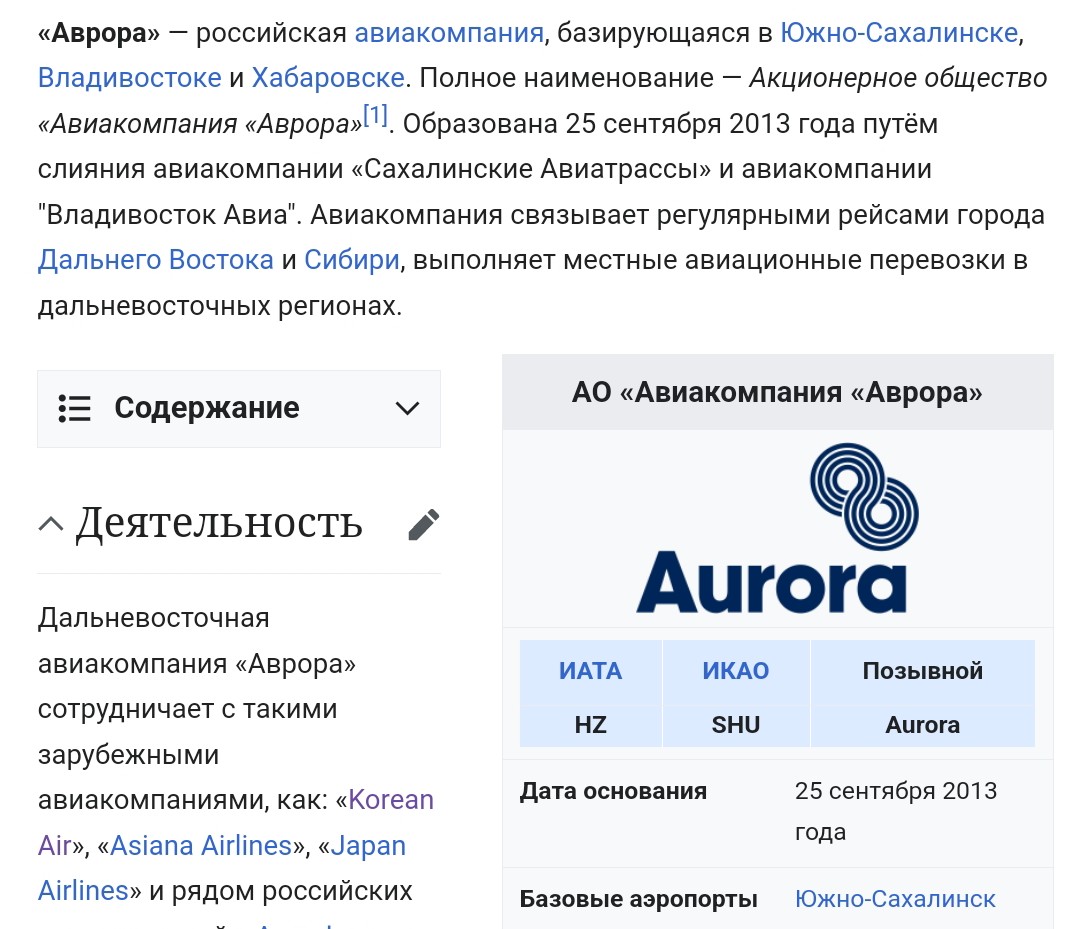Open Южно-Сахалинск link in infobox
The width and height of the screenshot is (1081, 929).
pyautogui.click(x=895, y=899)
